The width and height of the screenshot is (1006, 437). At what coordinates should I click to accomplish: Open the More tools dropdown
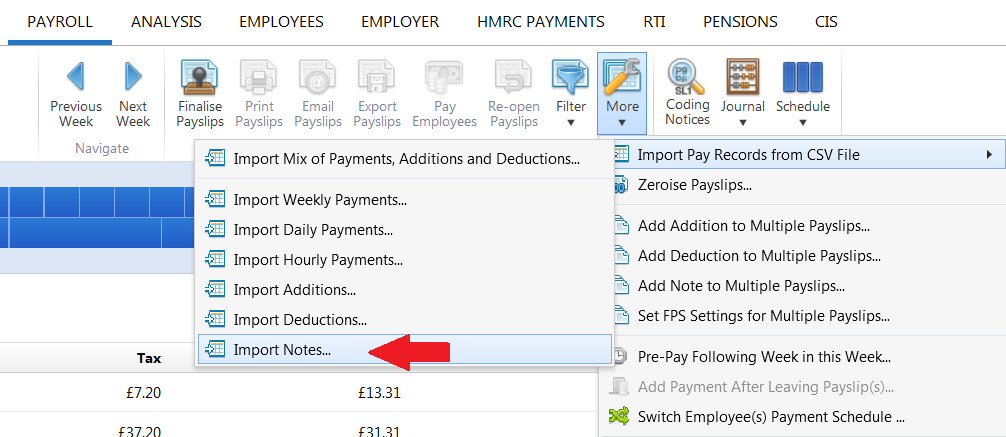[x=622, y=92]
